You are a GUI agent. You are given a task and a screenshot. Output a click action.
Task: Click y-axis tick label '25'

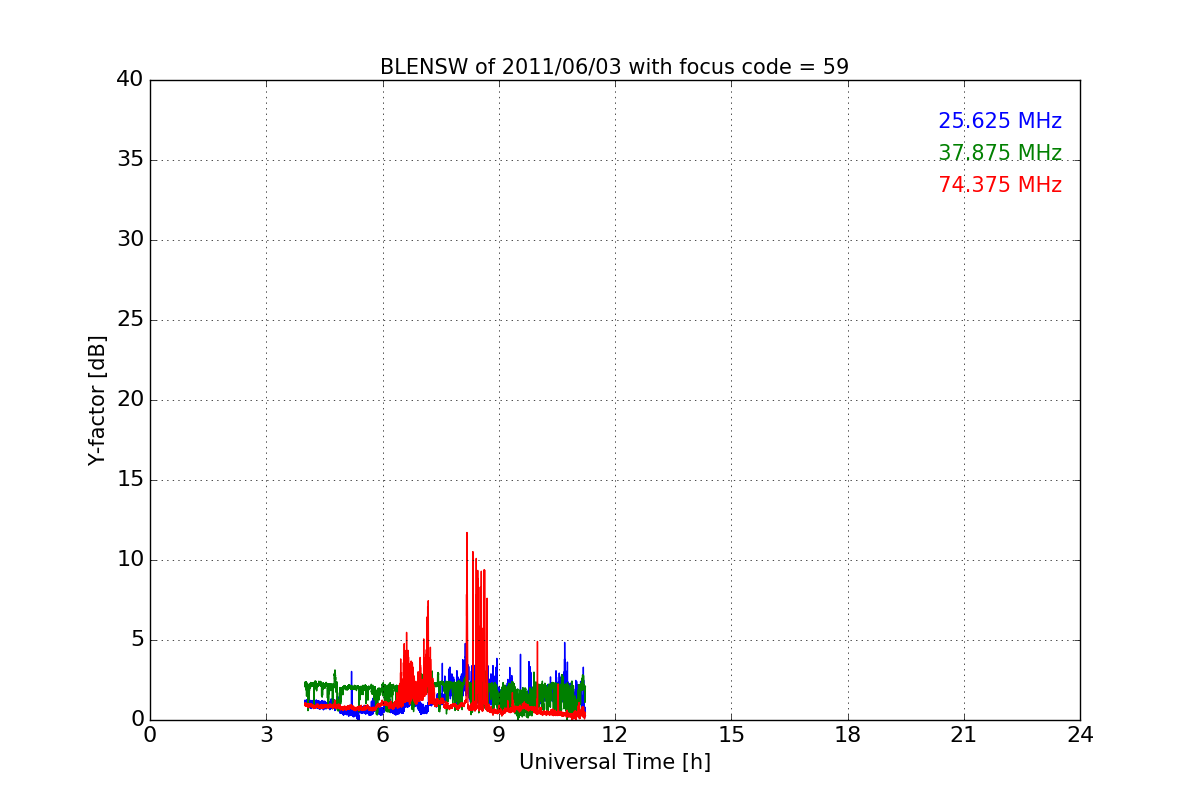click(x=130, y=320)
